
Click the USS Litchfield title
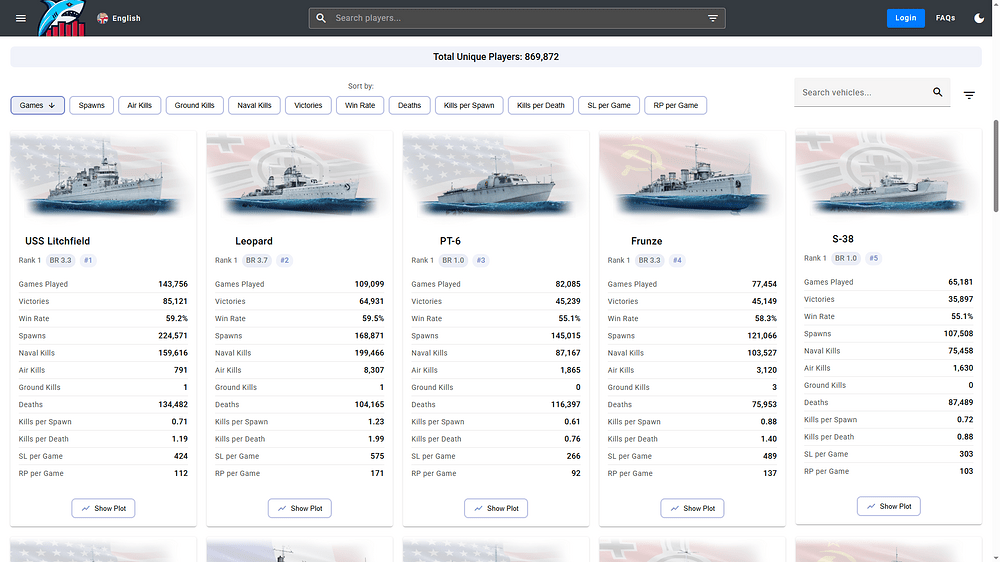(57, 241)
